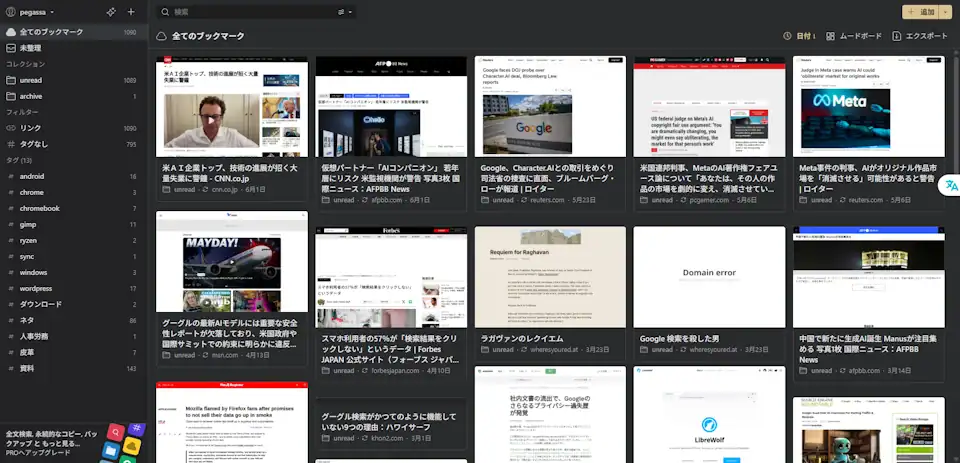This screenshot has height=463, width=960.
Task: Open the archive collection folder in the sidebar
Action: [x=73, y=96]
